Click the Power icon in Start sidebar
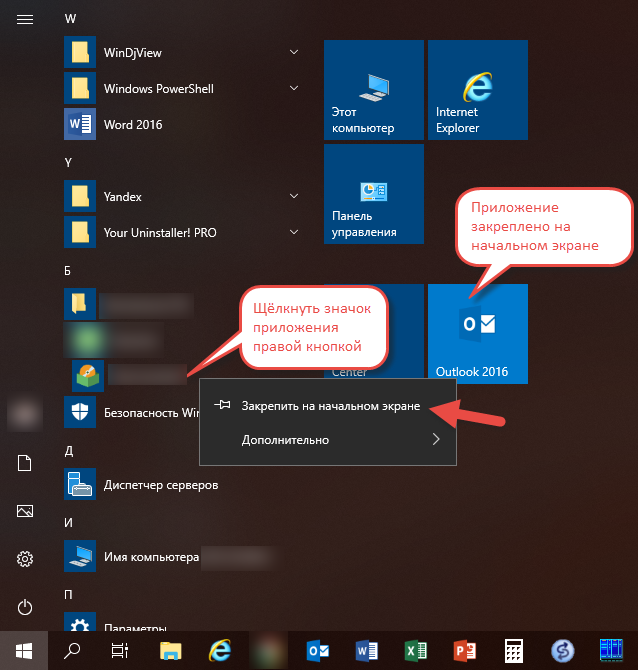The width and height of the screenshot is (638, 670). (x=24, y=607)
